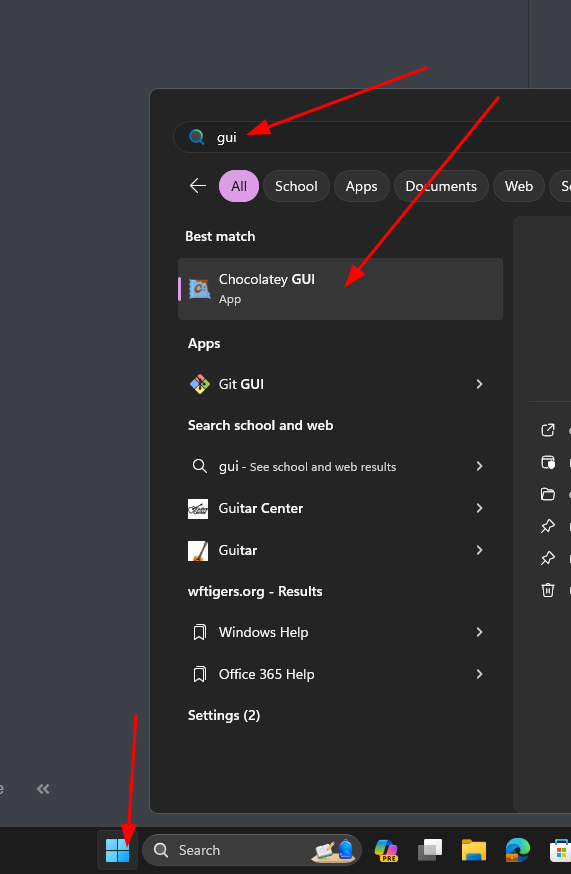Viewport: 571px width, 874px height.
Task: Click the Search school and web heading
Action: tap(260, 425)
